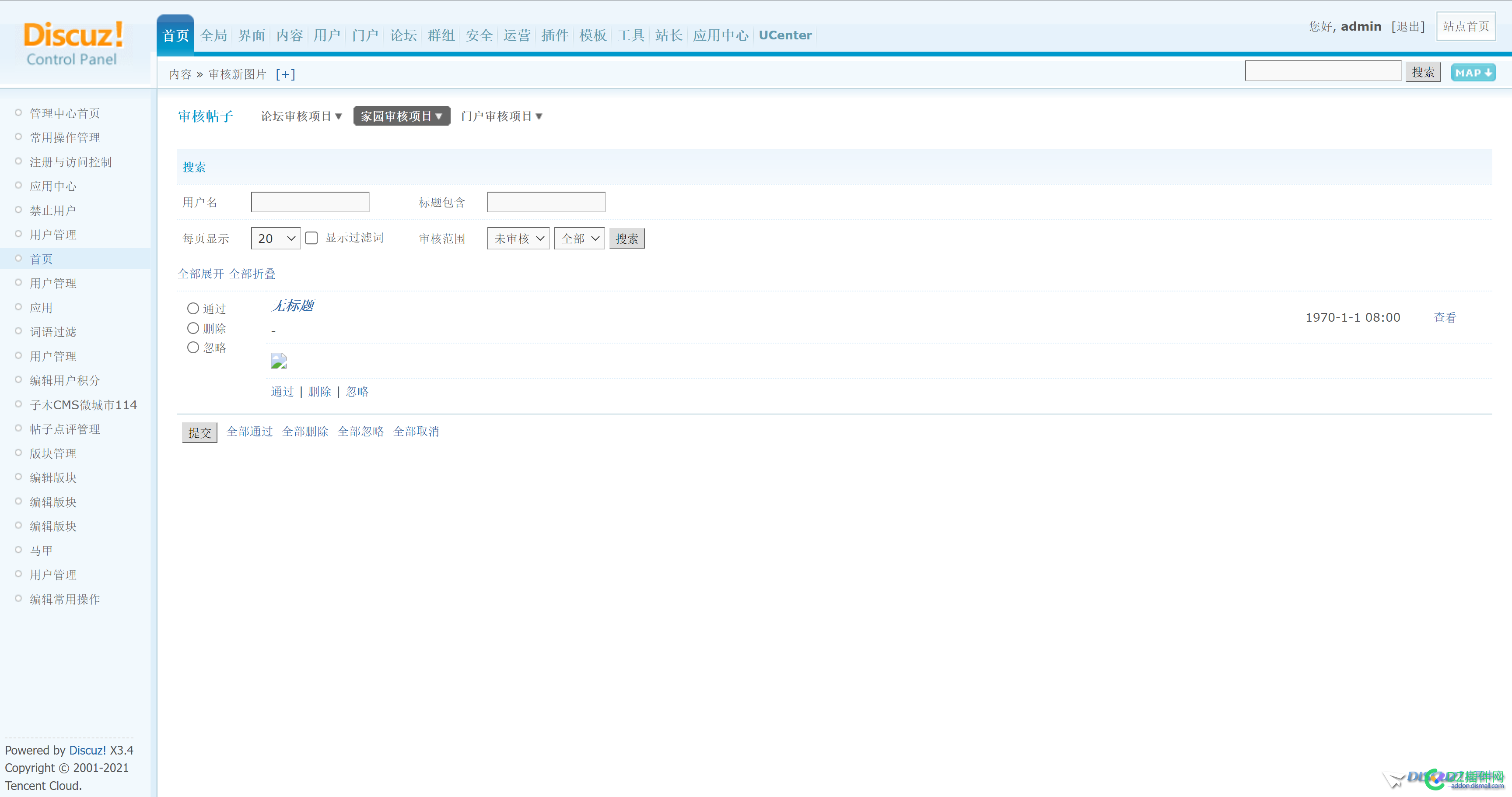Image resolution: width=1512 pixels, height=797 pixels.
Task: Click the Discuz! Control Panel logo
Action: tap(73, 42)
